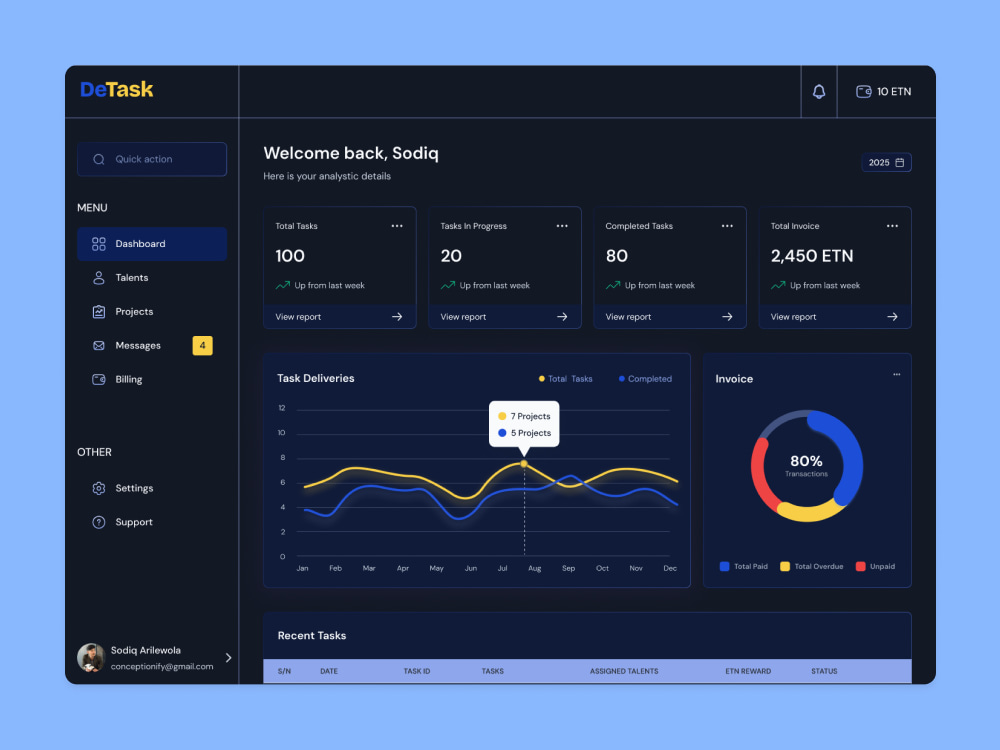Click the Settings gear icon

click(x=99, y=488)
